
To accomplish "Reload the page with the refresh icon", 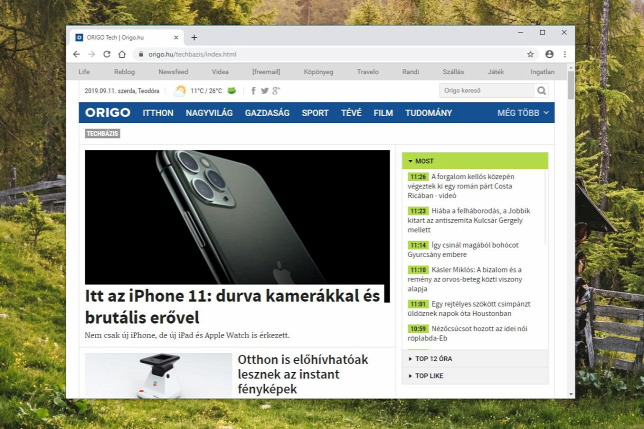I will pos(107,54).
